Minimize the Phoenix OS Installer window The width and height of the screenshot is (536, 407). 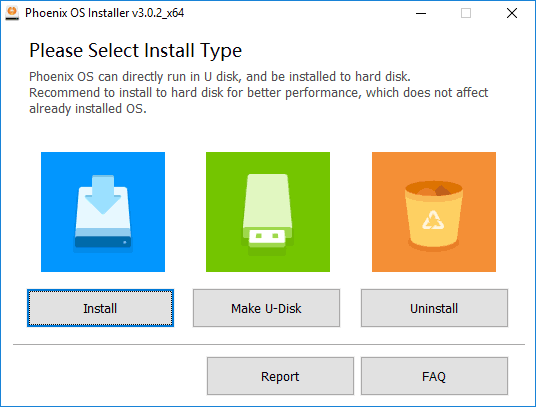pos(421,13)
